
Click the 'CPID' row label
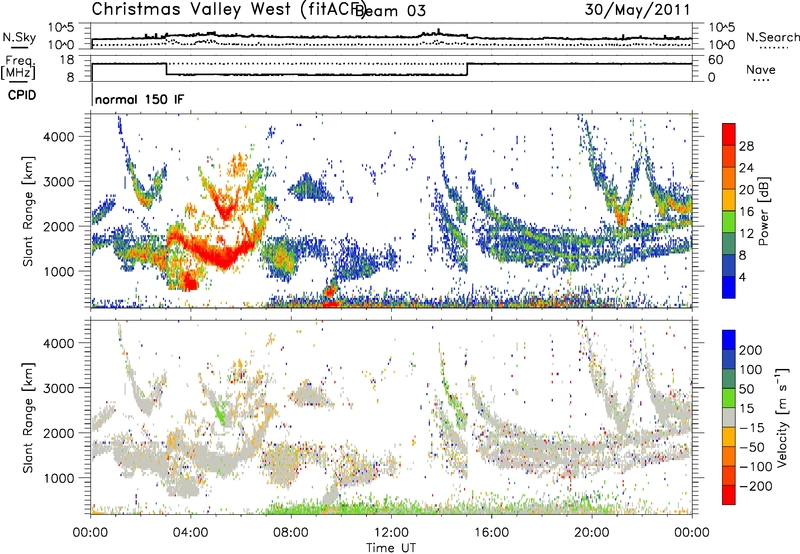coord(22,95)
